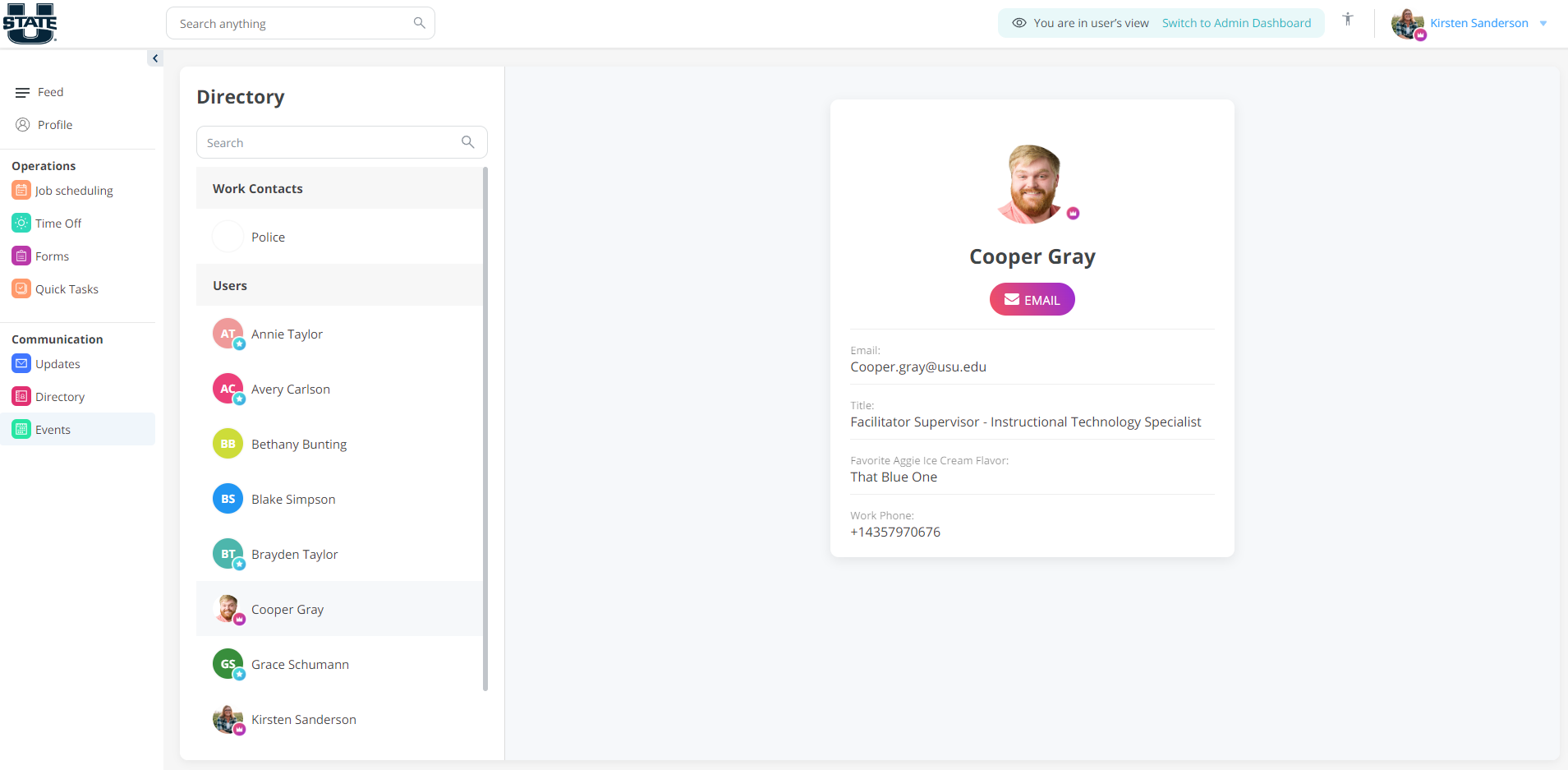Expand the Work Contacts section
Image resolution: width=1568 pixels, height=770 pixels.
pyautogui.click(x=257, y=188)
